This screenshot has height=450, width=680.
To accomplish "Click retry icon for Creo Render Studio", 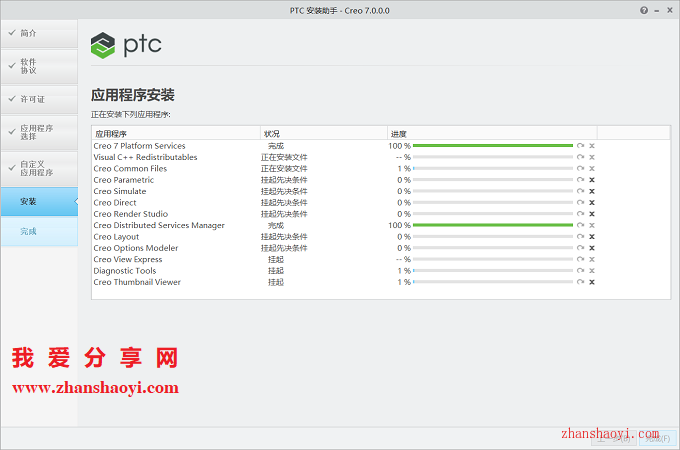I will (580, 214).
